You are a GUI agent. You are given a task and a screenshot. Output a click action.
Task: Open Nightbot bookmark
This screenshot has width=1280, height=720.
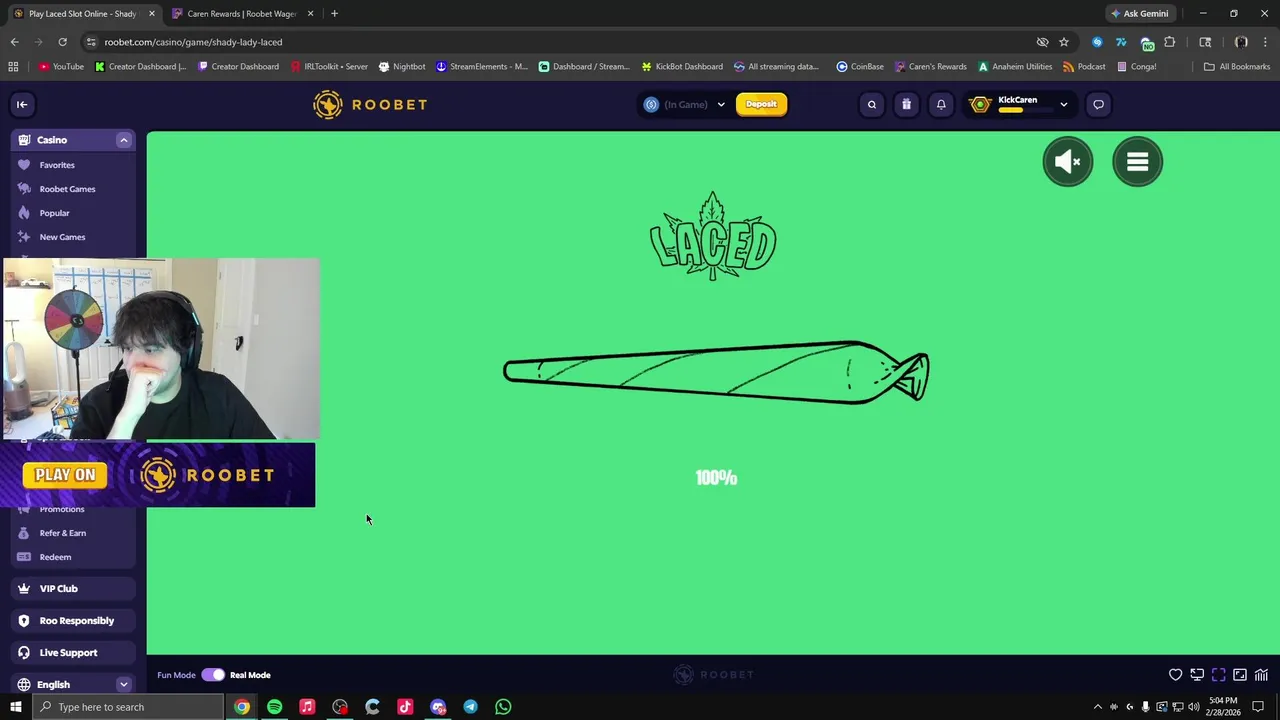pos(402,67)
